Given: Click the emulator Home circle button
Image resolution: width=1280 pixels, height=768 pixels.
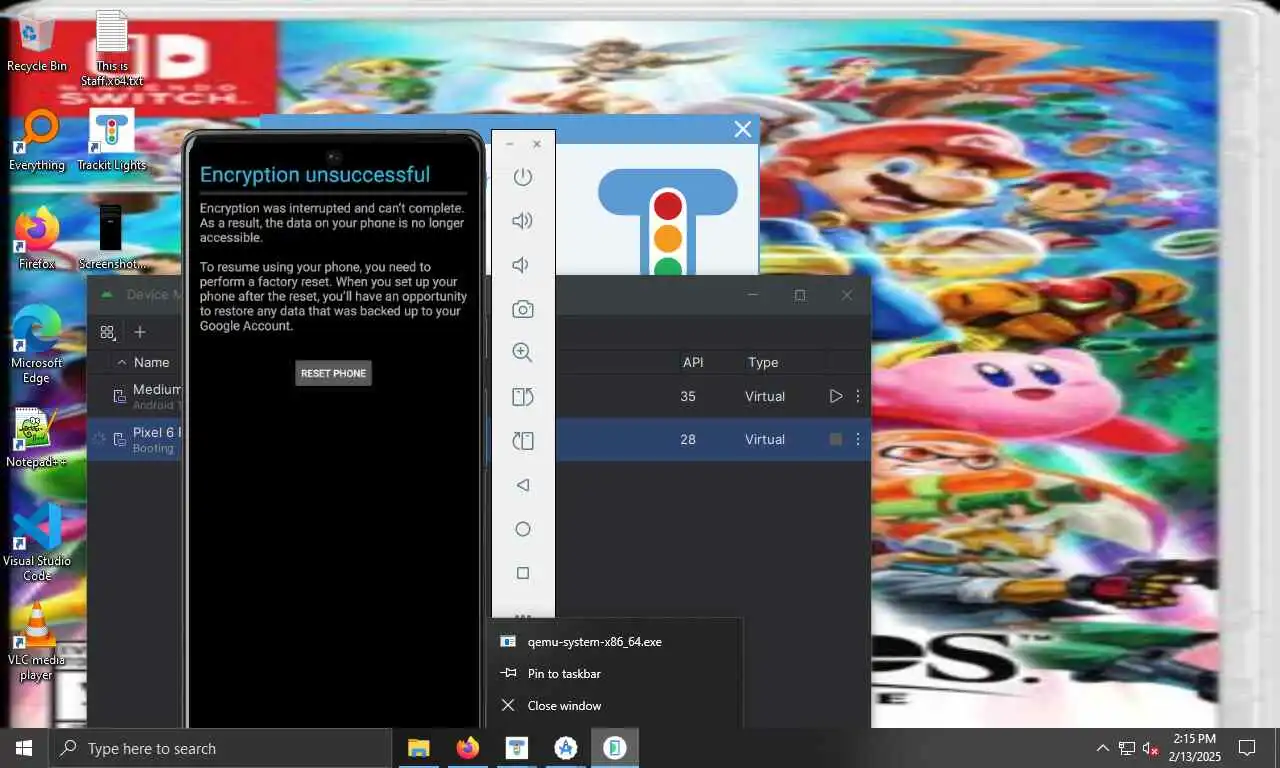Looking at the screenshot, I should (522, 529).
